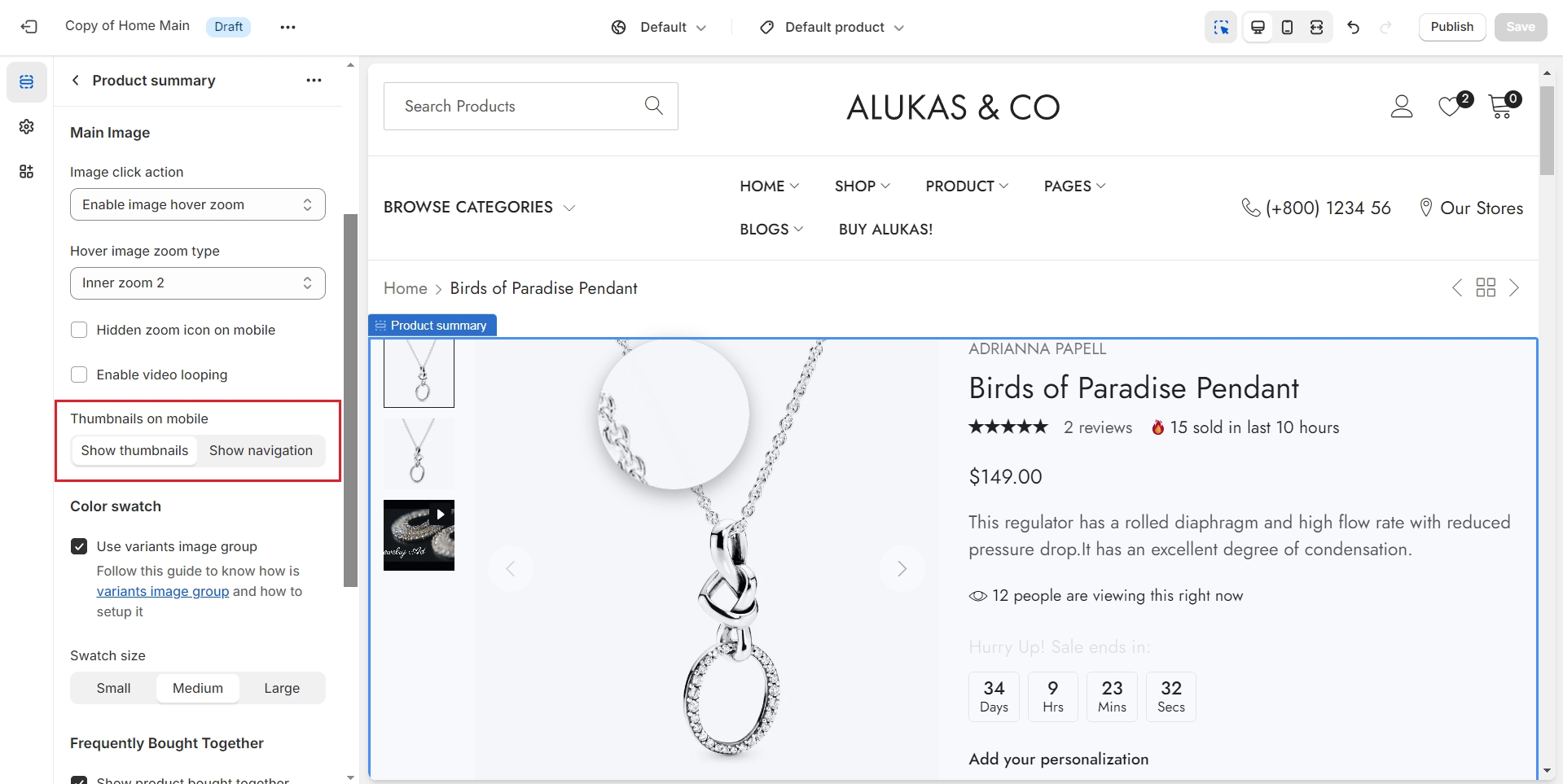Open the wishlist heart icon
This screenshot has height=784, width=1563.
click(x=1450, y=107)
